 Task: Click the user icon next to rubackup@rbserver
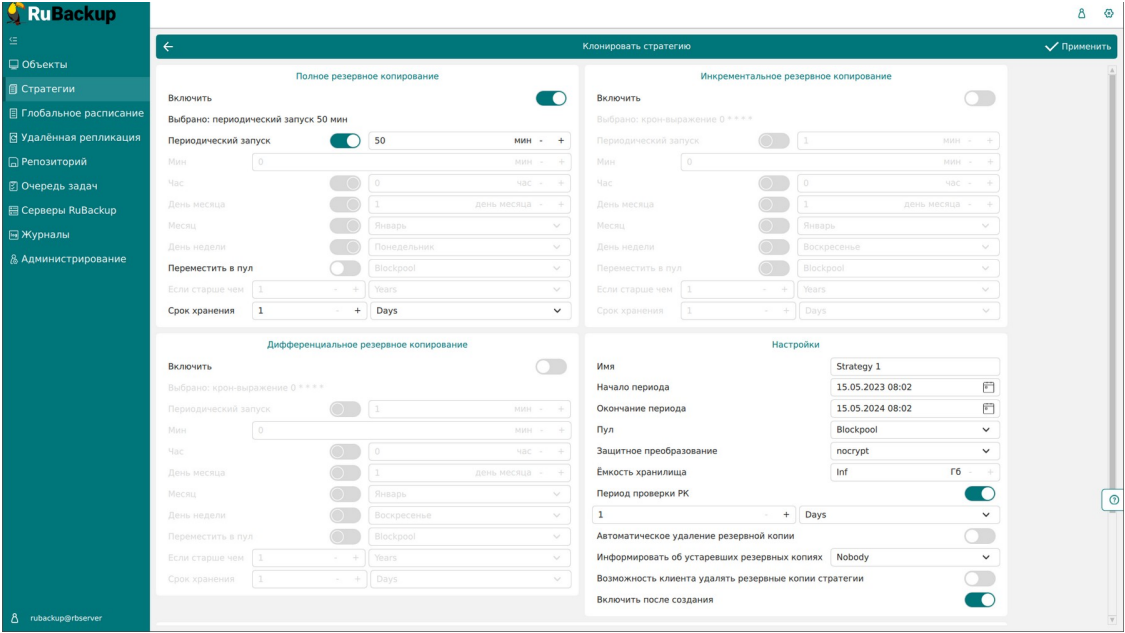pos(14,618)
